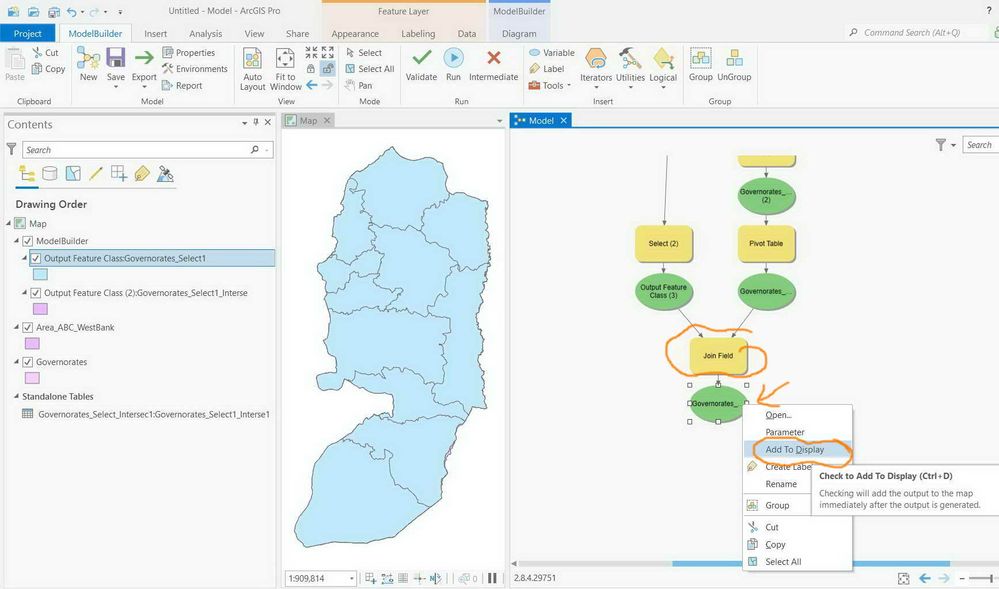The height and width of the screenshot is (589, 999).
Task: Switch to the Diagram ribbon tab
Action: pyautogui.click(x=519, y=33)
